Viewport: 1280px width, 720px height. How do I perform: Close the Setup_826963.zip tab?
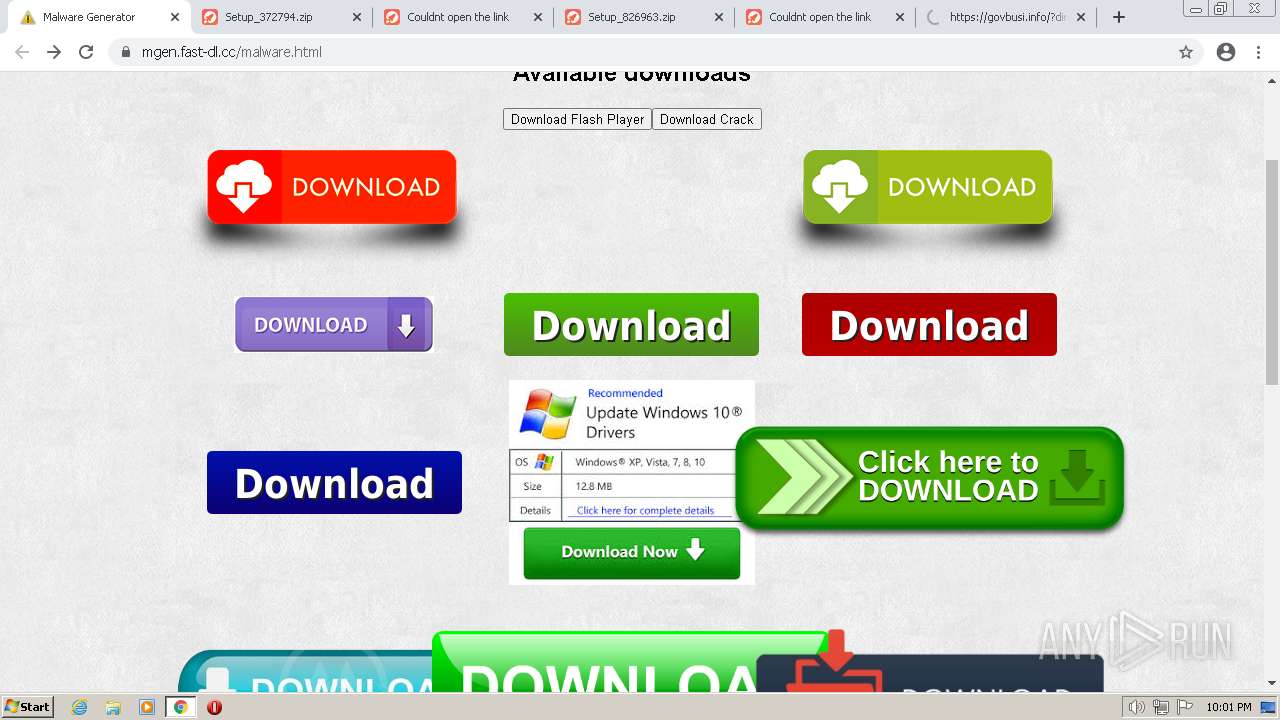tap(719, 17)
